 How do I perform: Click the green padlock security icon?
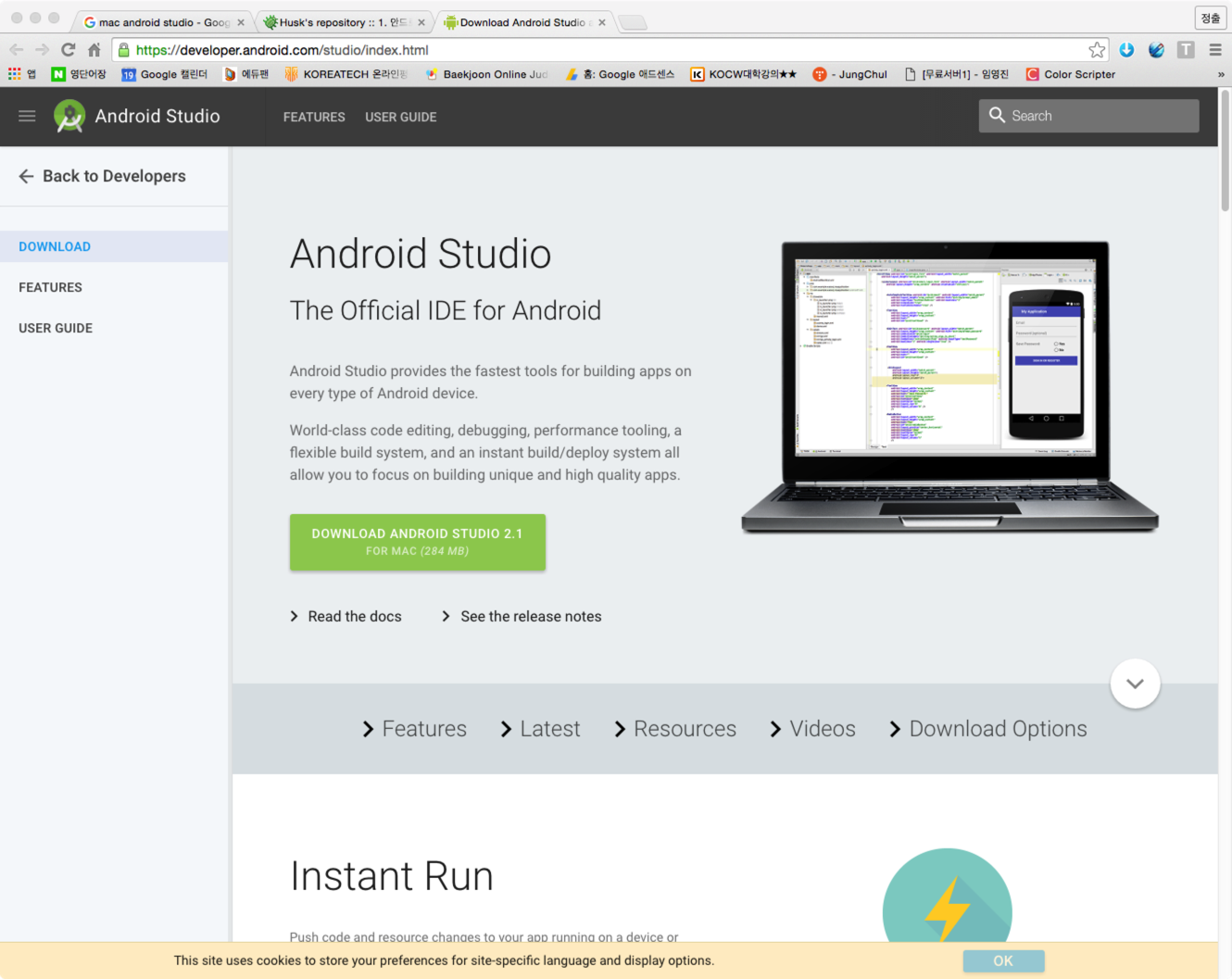[x=124, y=50]
